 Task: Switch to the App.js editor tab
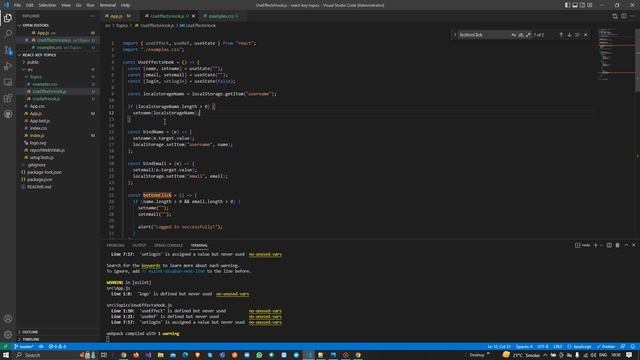pyautogui.click(x=118, y=16)
